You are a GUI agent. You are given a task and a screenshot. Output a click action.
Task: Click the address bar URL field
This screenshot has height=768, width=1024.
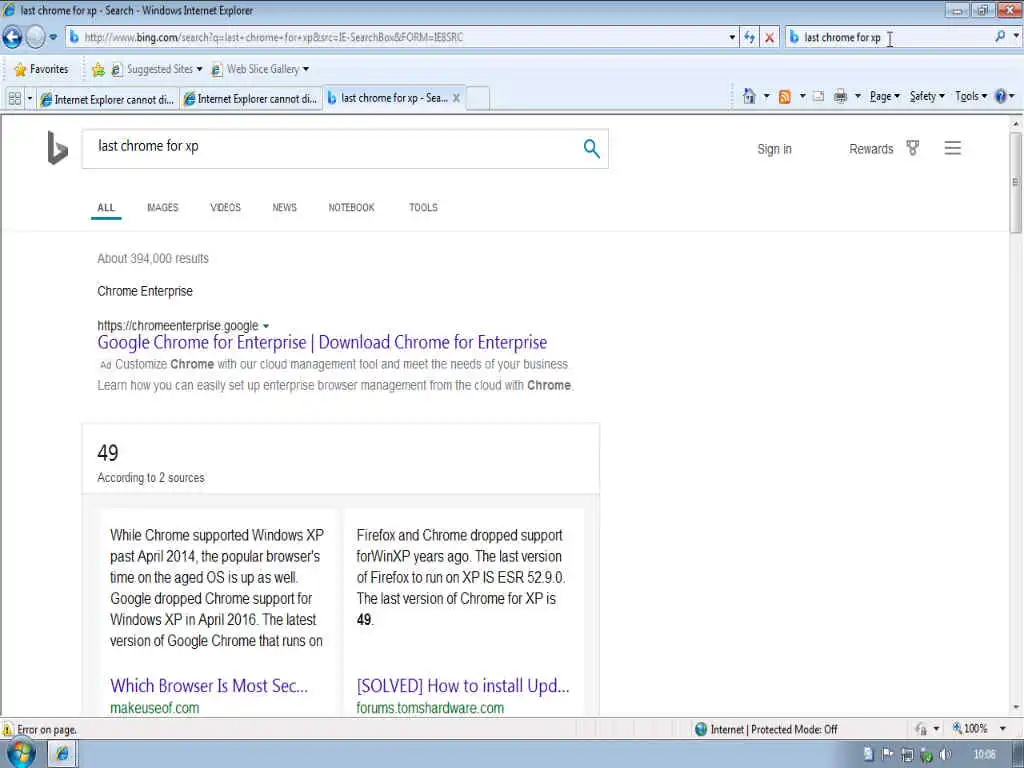[x=398, y=37]
